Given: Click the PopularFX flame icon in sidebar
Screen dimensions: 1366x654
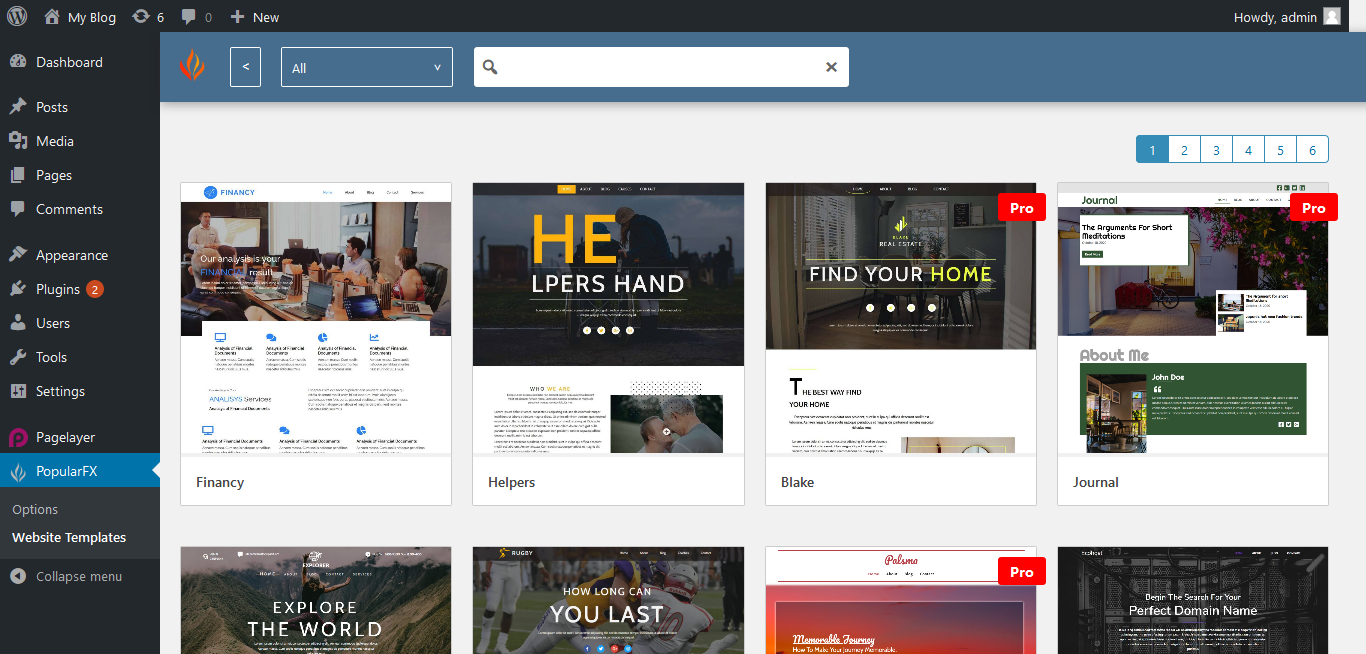Looking at the screenshot, I should 18,471.
